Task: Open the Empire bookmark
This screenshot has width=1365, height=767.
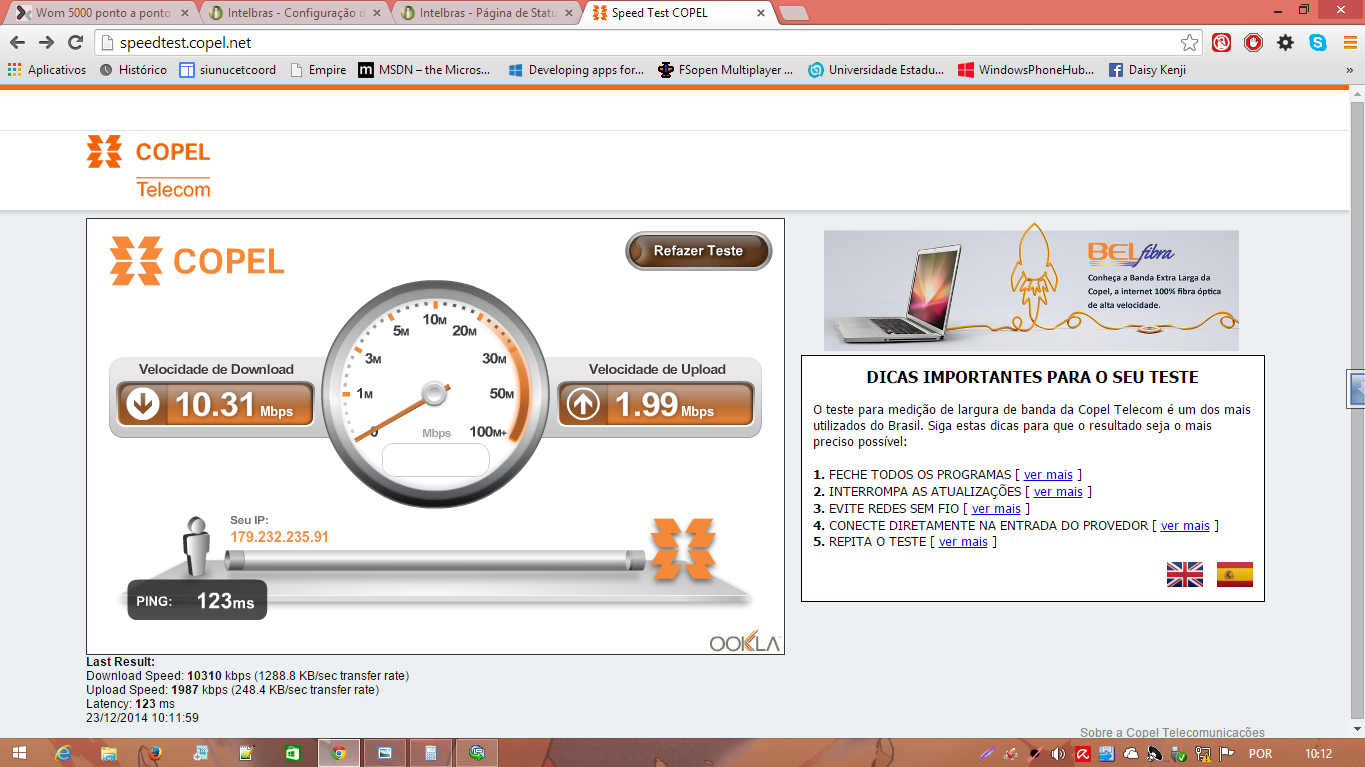Action: [318, 70]
